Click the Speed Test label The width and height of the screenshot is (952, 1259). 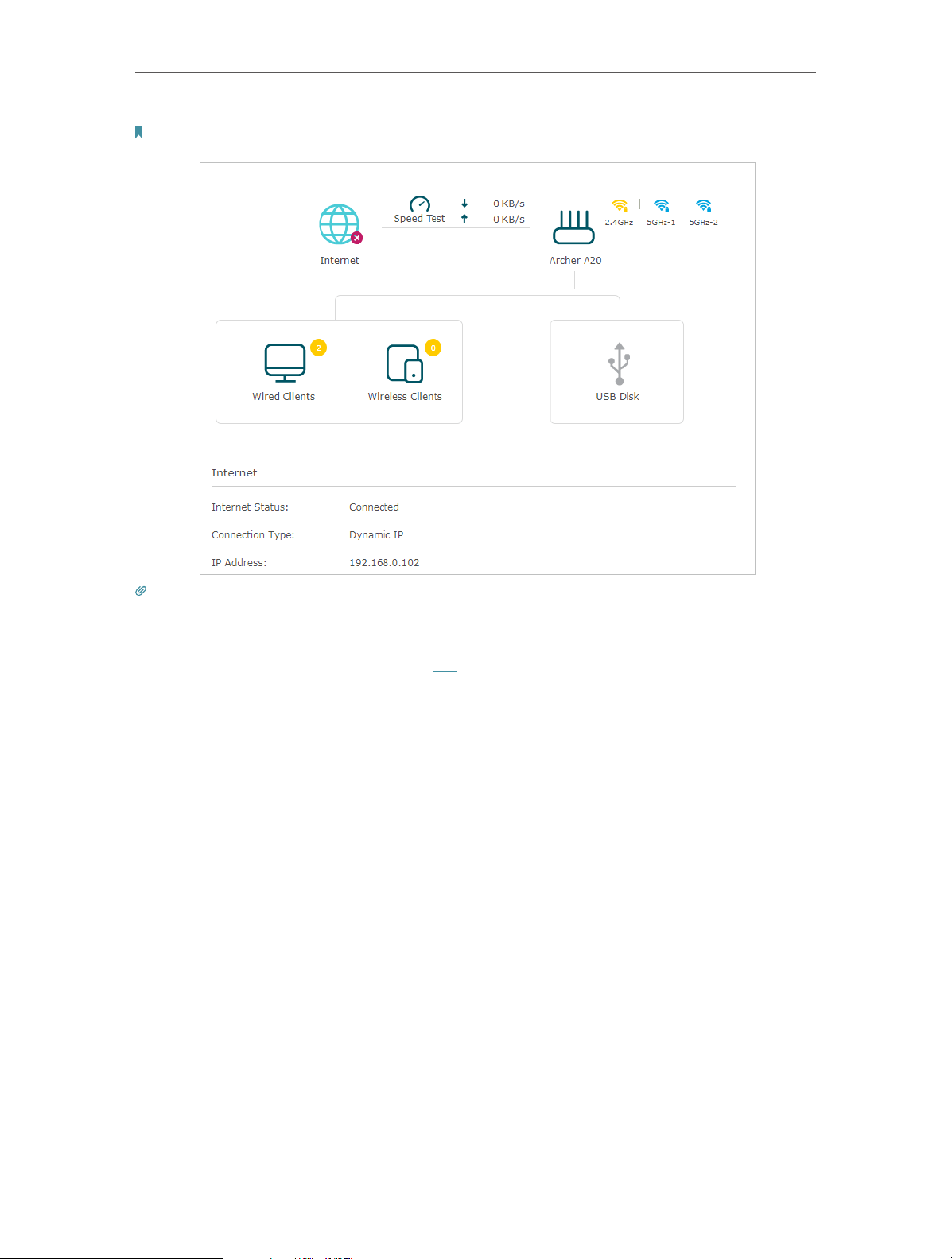419,219
